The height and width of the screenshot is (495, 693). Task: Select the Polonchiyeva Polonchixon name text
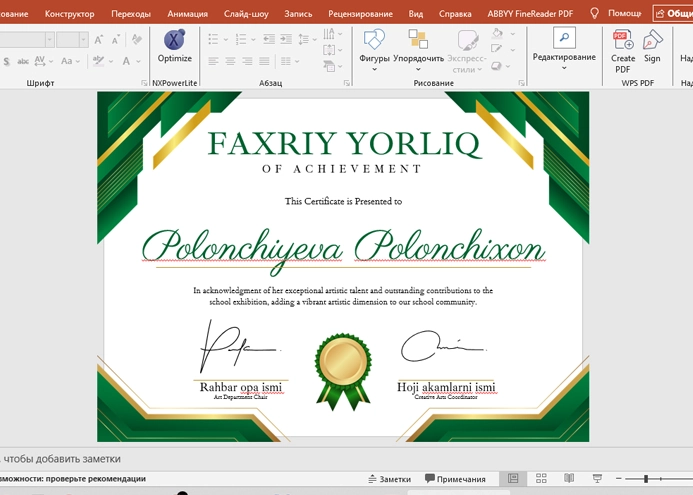tap(343, 250)
